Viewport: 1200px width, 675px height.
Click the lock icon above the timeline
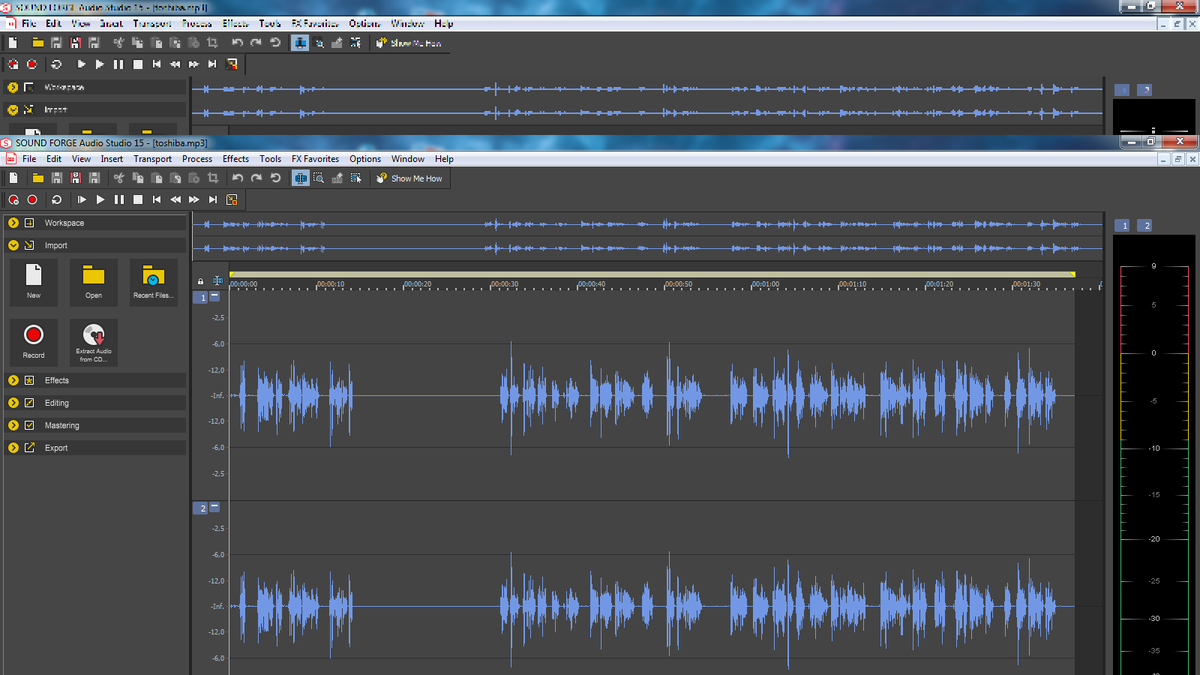[200, 279]
